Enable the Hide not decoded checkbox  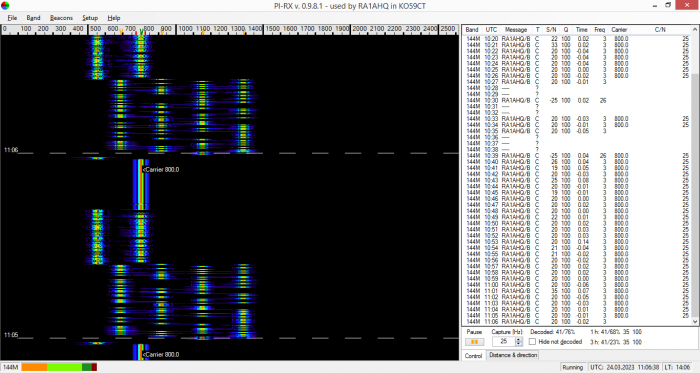pos(532,342)
